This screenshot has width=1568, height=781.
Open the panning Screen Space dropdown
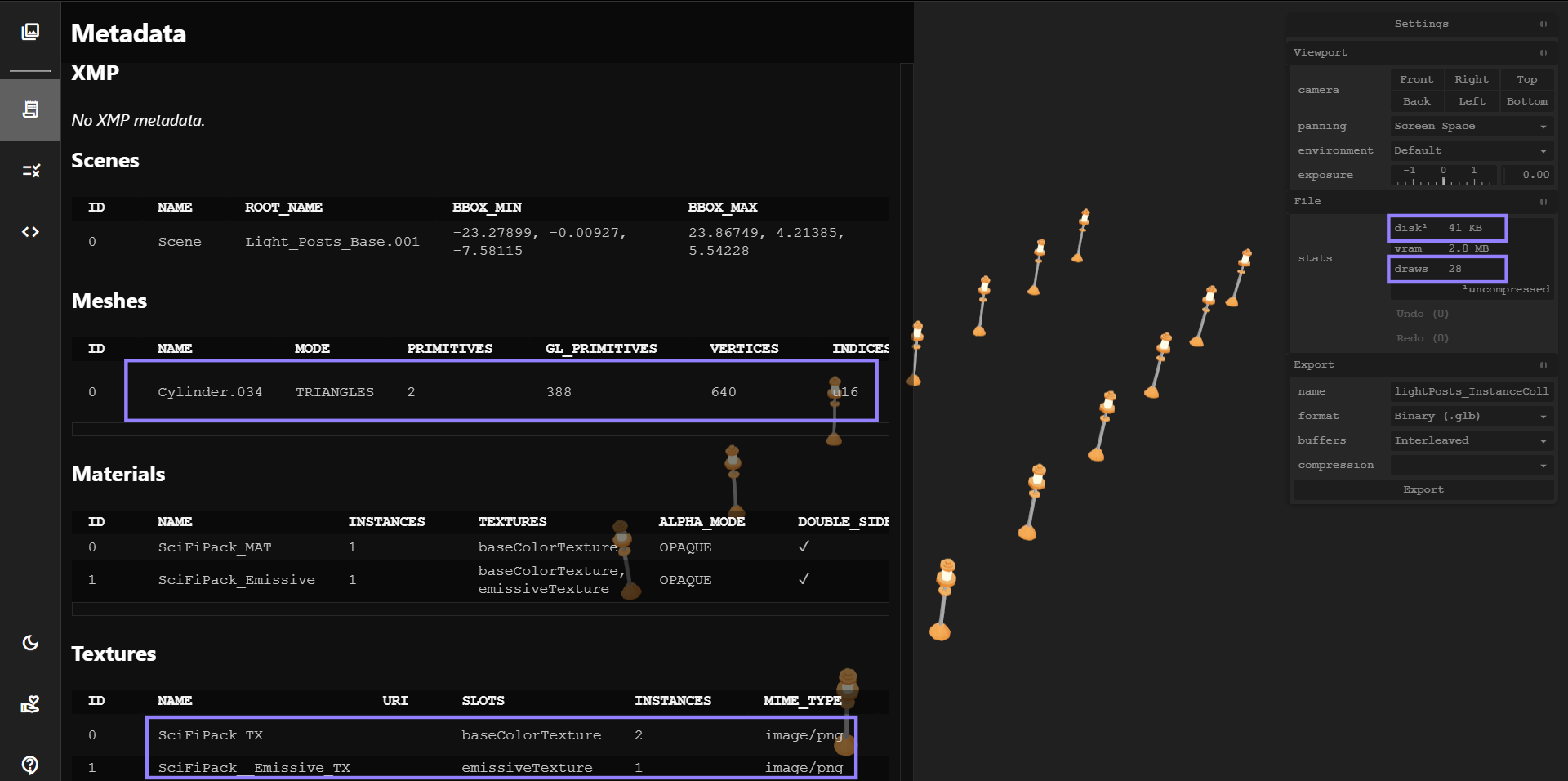click(1471, 127)
